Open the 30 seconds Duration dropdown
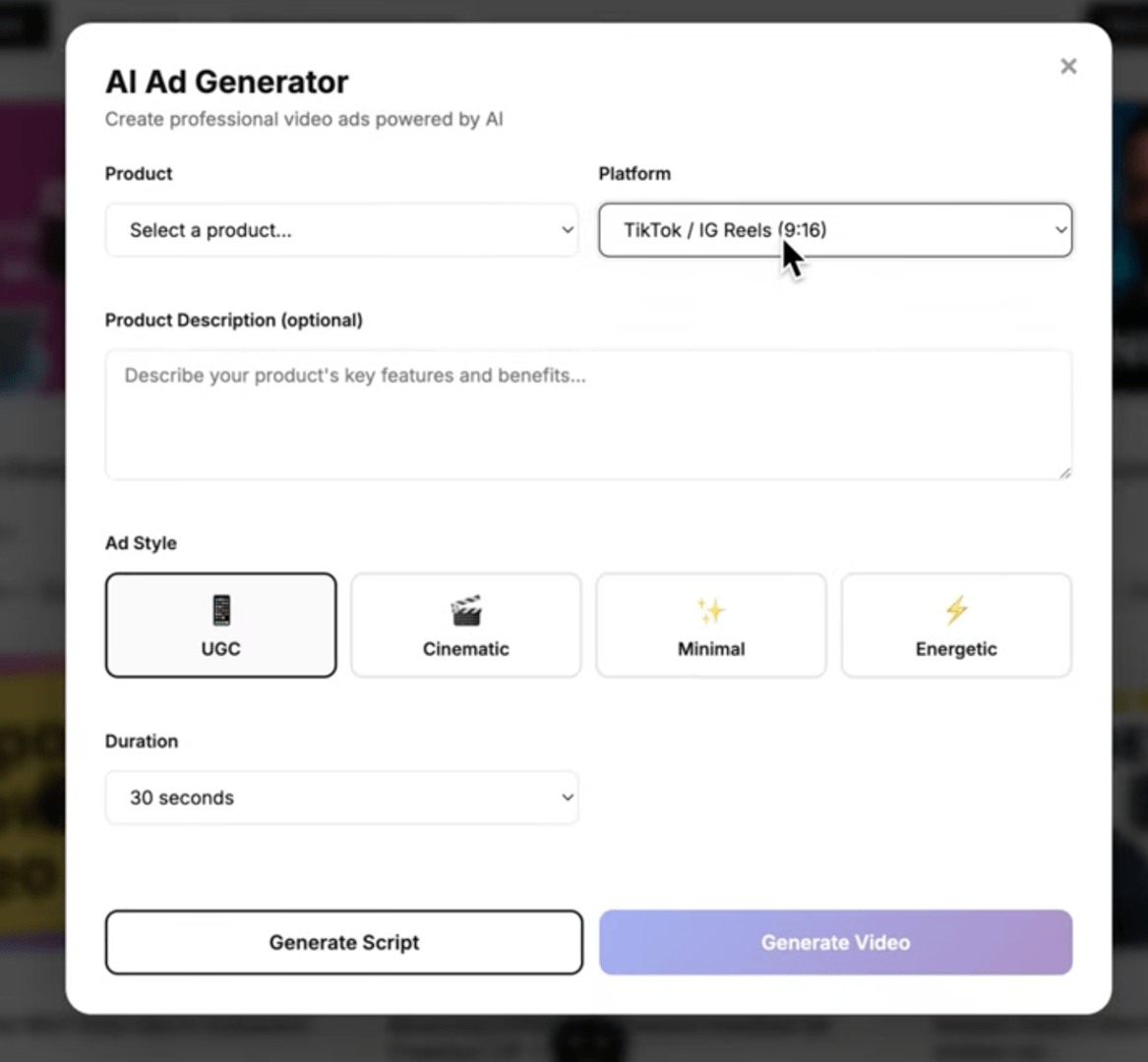1148x1062 pixels. coord(341,797)
